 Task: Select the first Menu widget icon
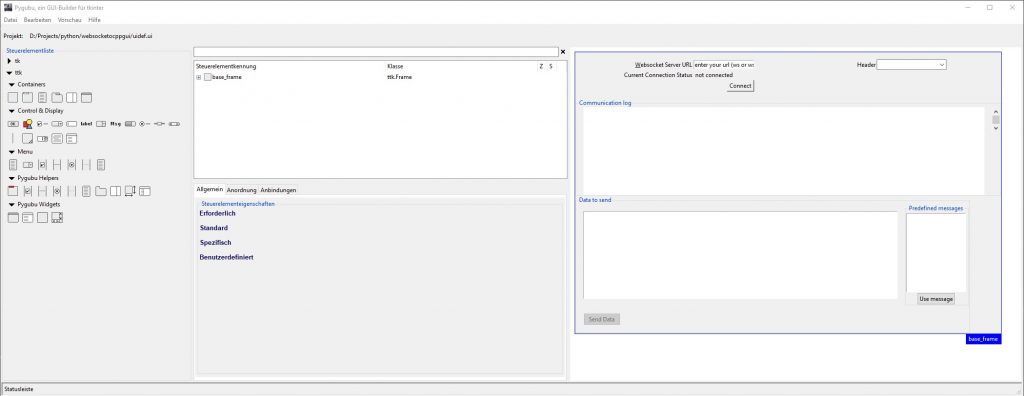(x=13, y=165)
